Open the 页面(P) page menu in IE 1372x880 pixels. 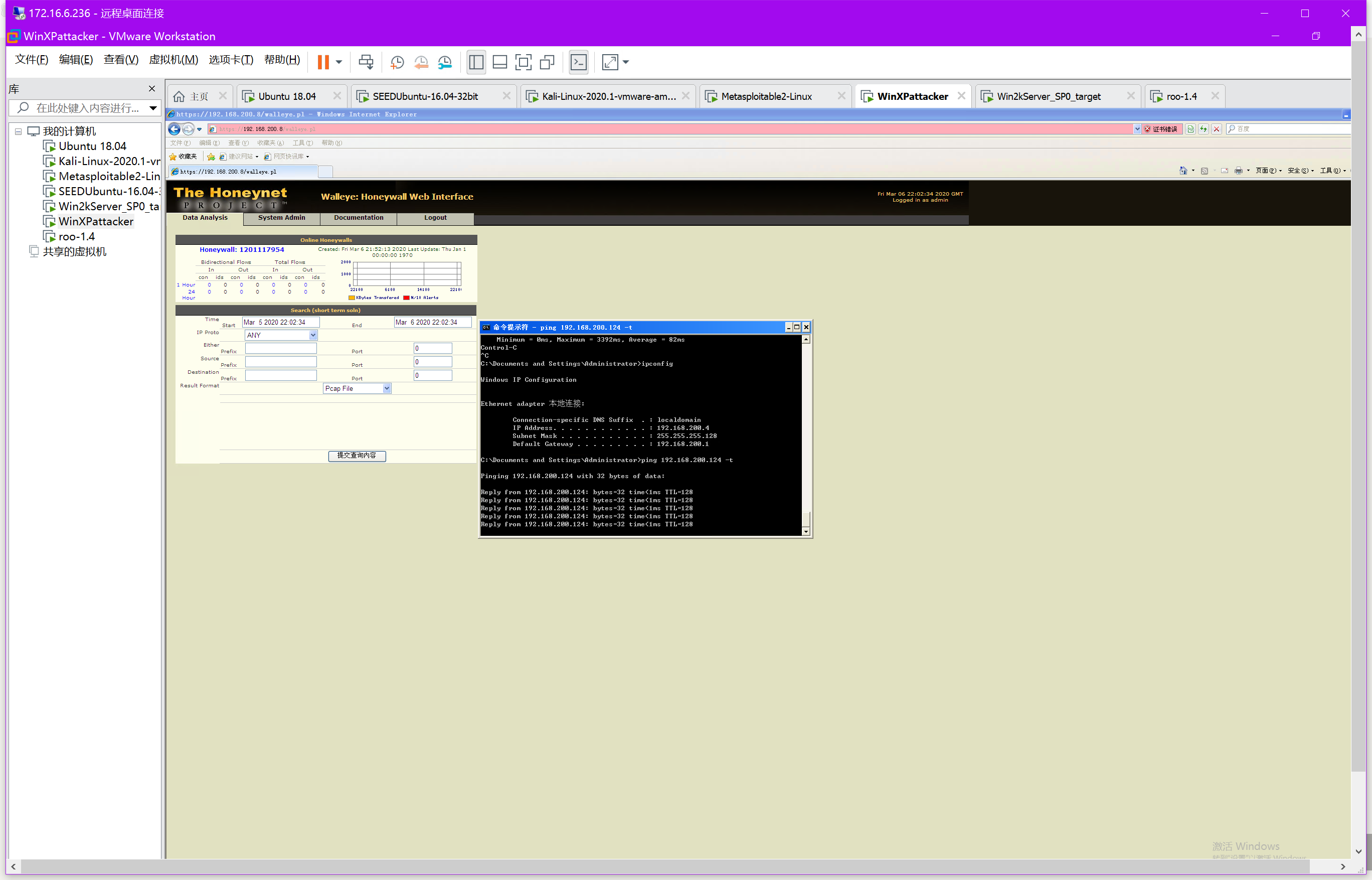pyautogui.click(x=1268, y=170)
